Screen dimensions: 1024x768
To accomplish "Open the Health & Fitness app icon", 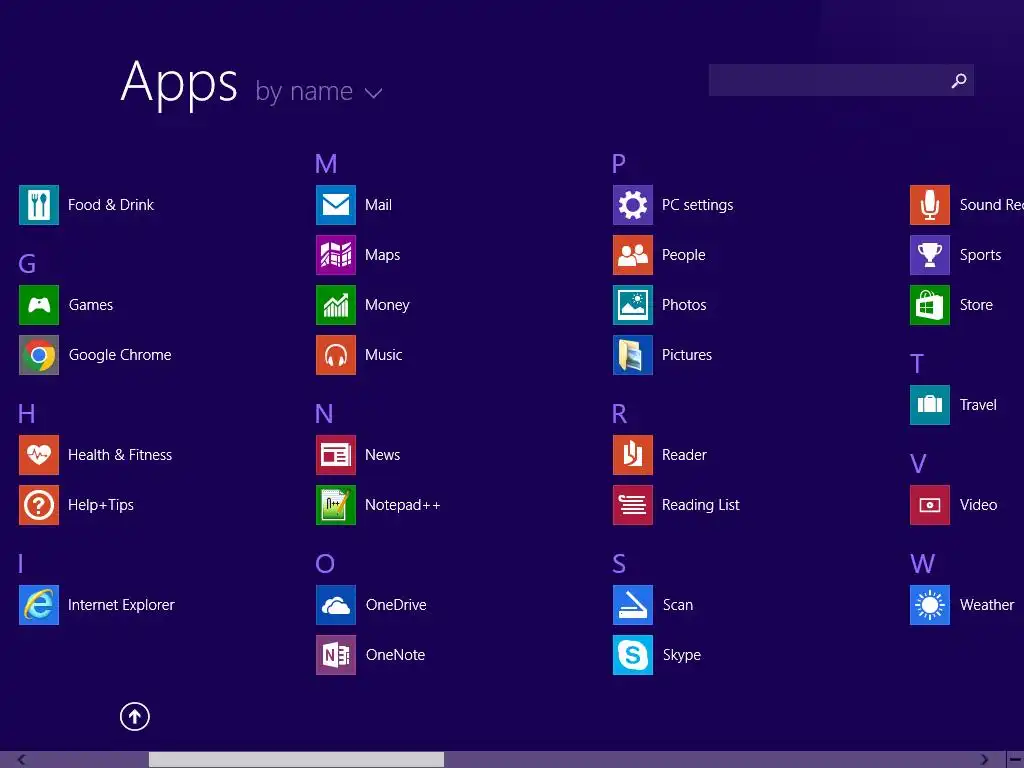I will [39, 455].
